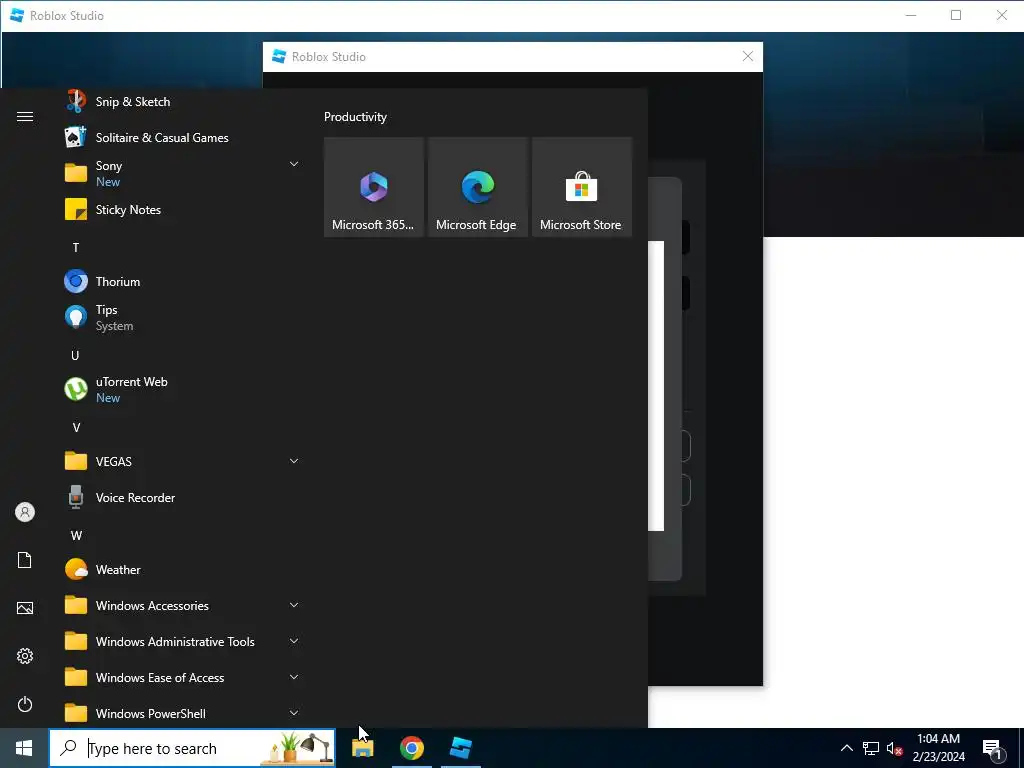This screenshot has width=1024, height=768.
Task: Click the Power icon in Start
Action: 25,704
